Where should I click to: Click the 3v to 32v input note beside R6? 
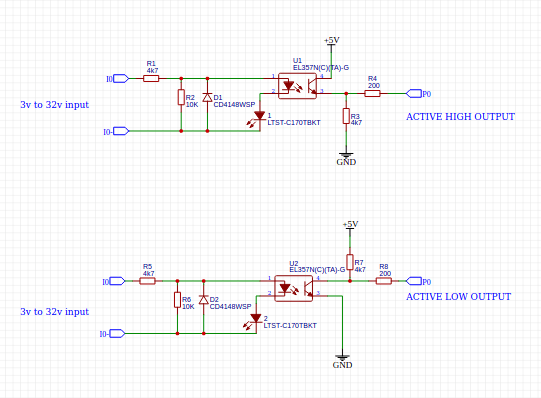click(55, 311)
